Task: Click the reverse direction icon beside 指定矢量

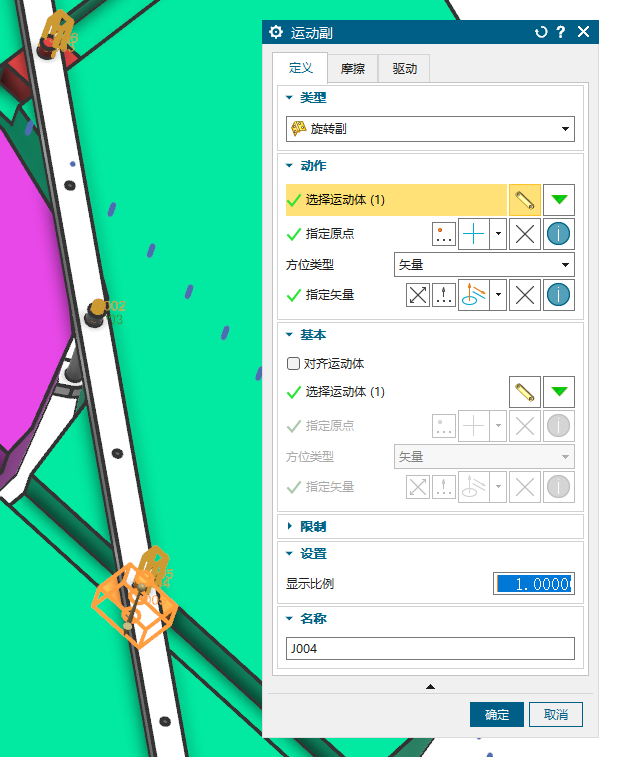Action: [418, 295]
